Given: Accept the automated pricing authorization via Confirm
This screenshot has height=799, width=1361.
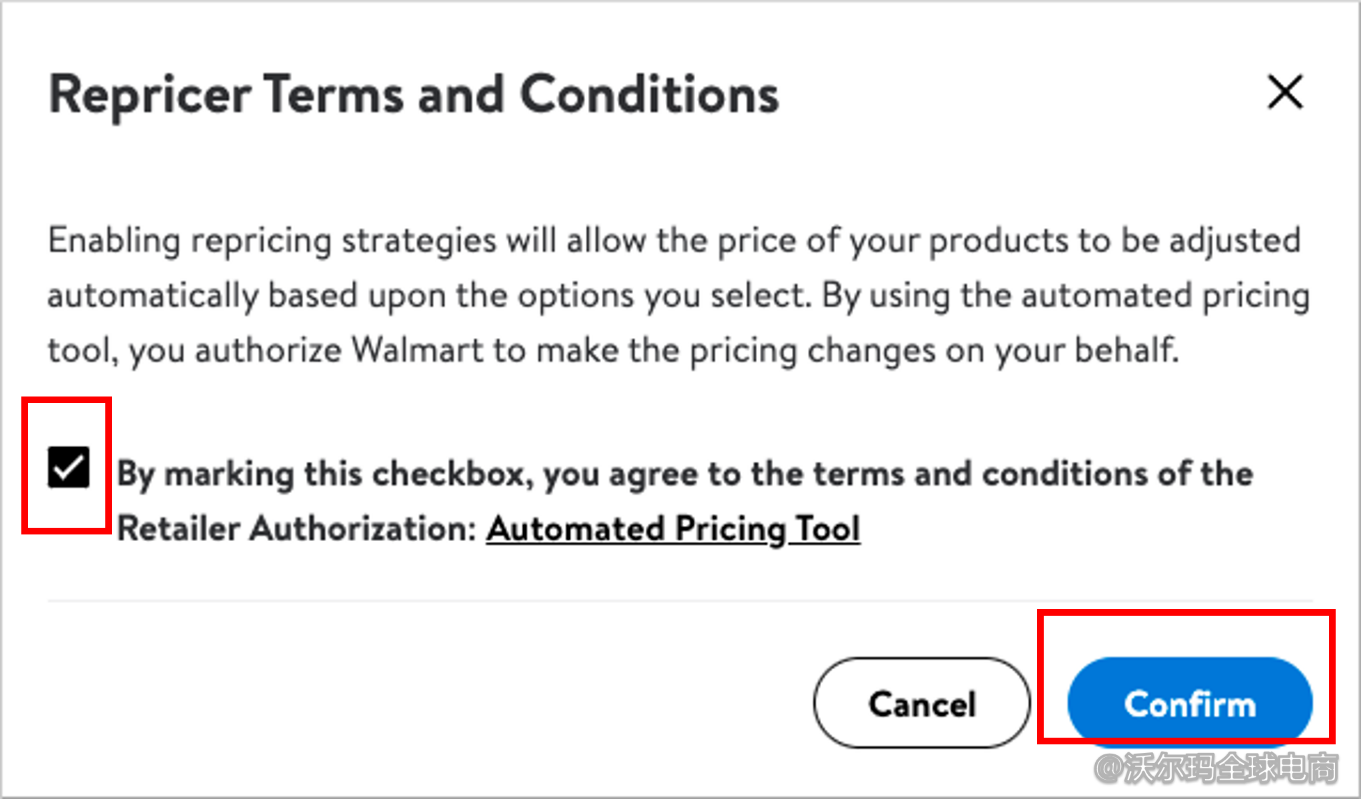Looking at the screenshot, I should (x=1189, y=702).
